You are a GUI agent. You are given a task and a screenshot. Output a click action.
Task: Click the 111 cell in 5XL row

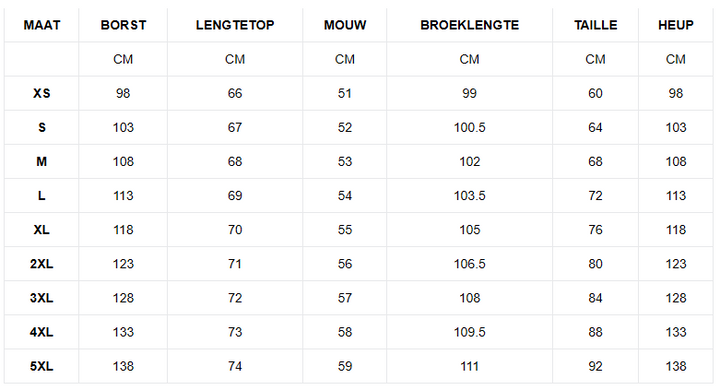point(469,366)
